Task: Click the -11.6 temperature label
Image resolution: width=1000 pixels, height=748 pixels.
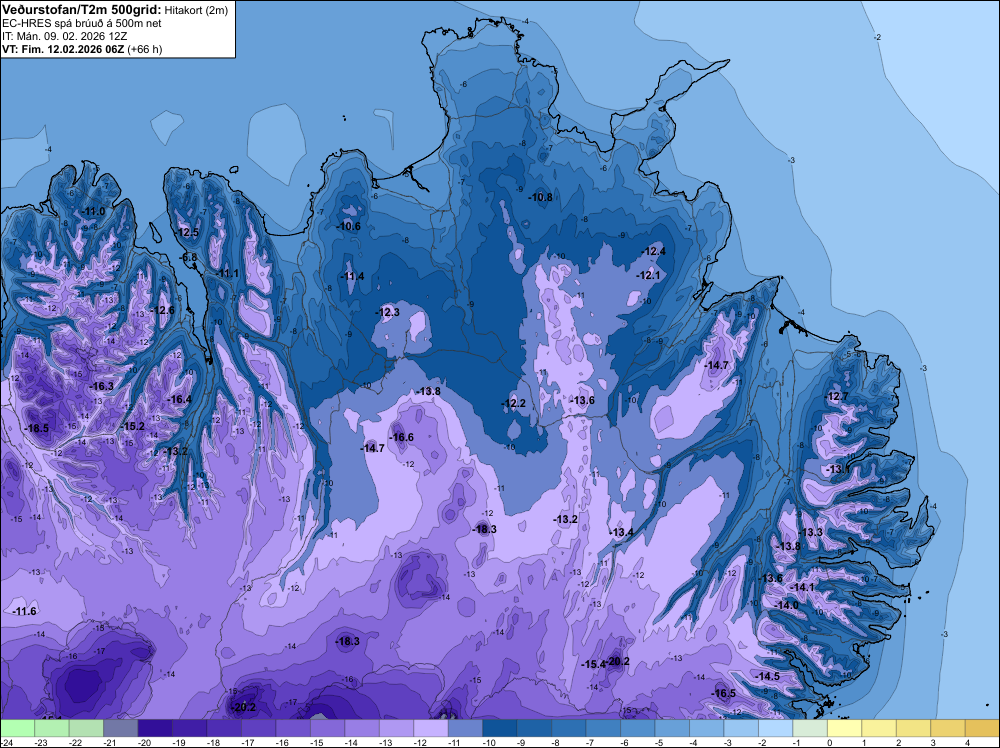Action: 25,612
